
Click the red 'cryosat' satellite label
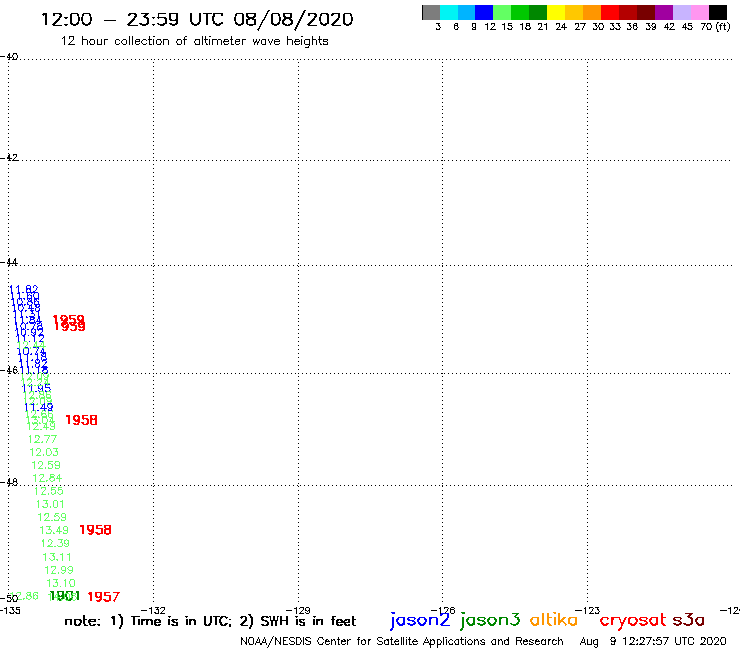633,621
